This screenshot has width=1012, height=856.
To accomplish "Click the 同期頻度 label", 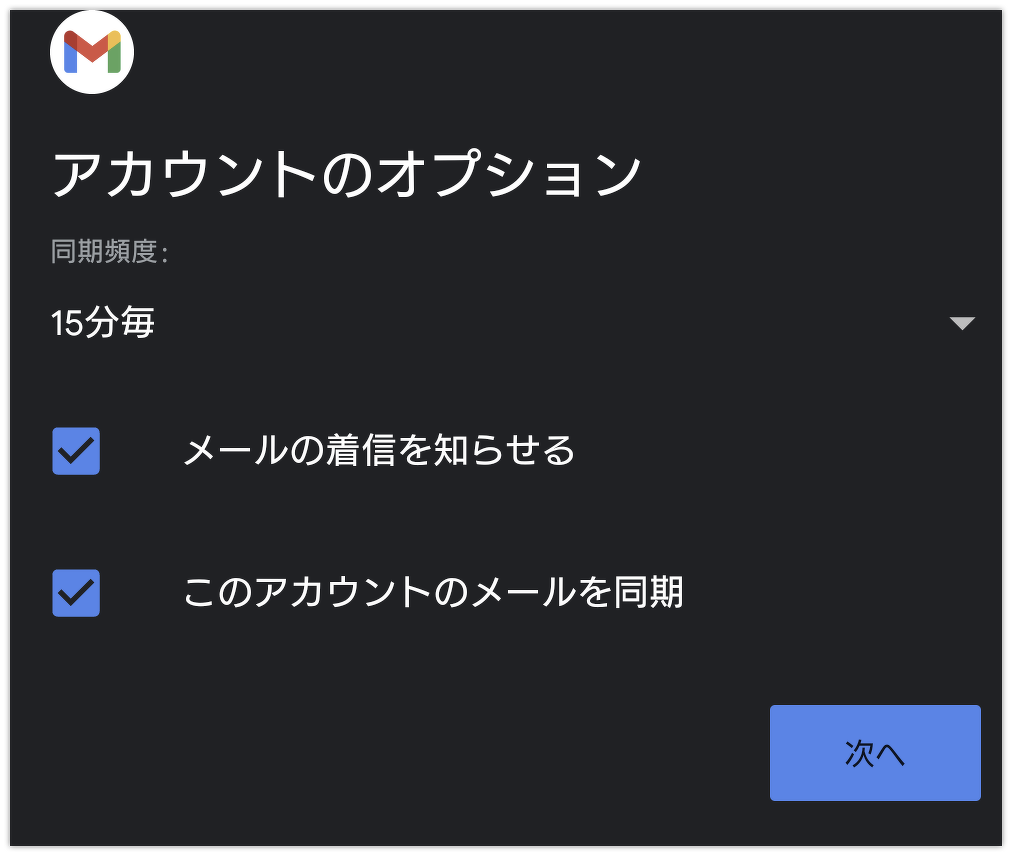I will pyautogui.click(x=109, y=251).
